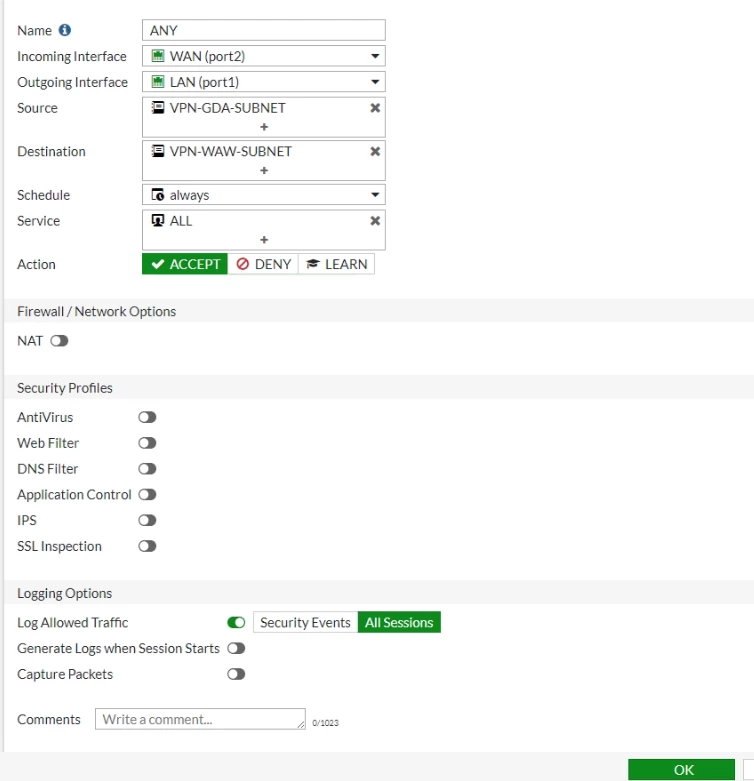Click VPN-GDA-SUBNET source entry
Viewport: 754px width, 781px height.
[x=228, y=108]
